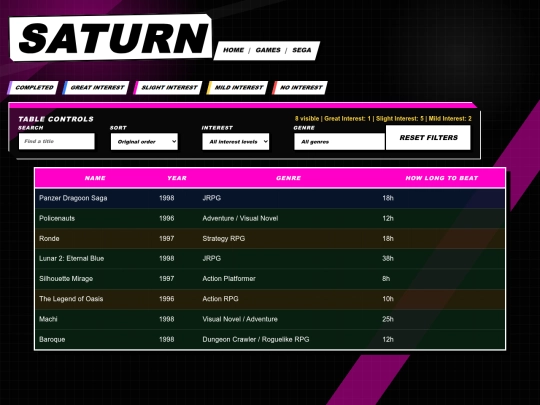The height and width of the screenshot is (405, 540).
Task: Toggle the Slight Interest legend filter
Action: pos(168,87)
